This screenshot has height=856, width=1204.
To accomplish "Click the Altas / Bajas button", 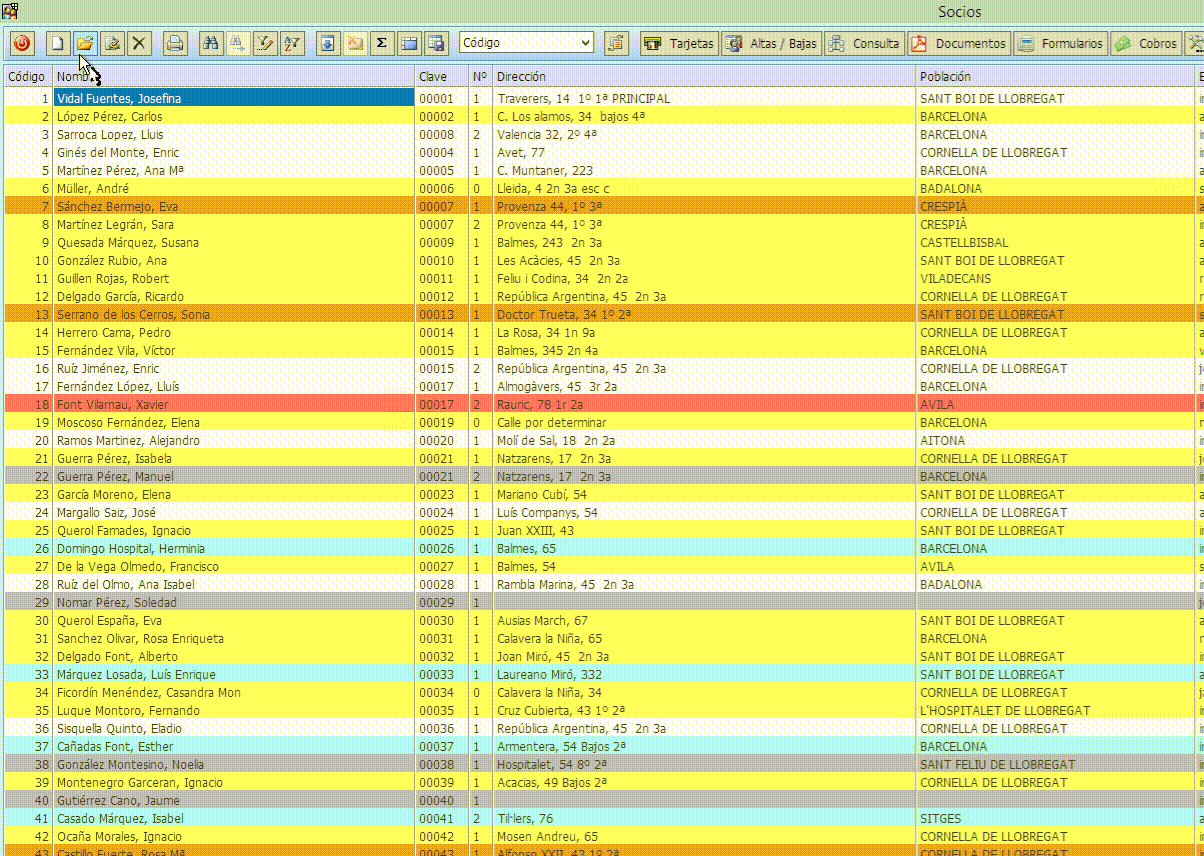I will tap(771, 44).
